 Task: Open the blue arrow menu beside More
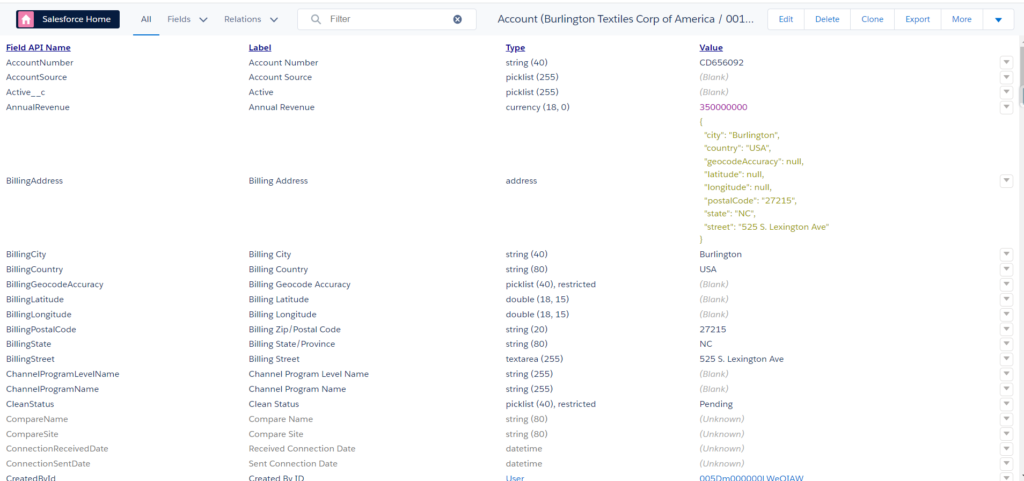998,19
